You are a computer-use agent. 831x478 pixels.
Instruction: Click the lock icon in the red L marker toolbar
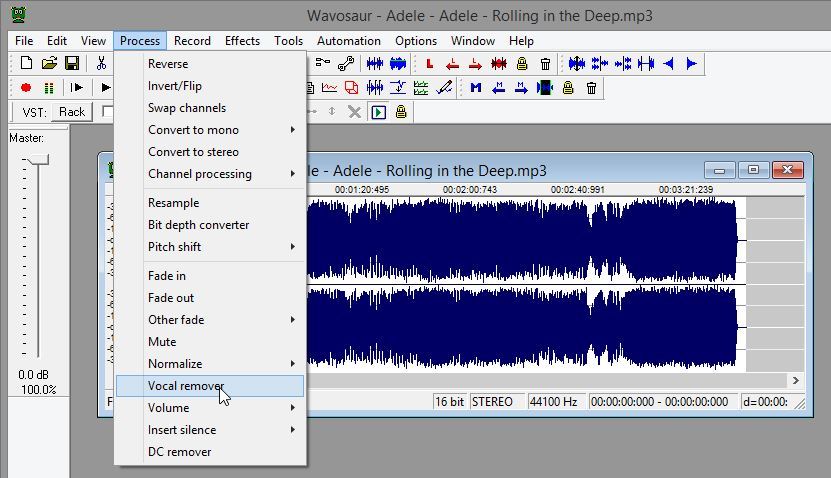pos(522,64)
